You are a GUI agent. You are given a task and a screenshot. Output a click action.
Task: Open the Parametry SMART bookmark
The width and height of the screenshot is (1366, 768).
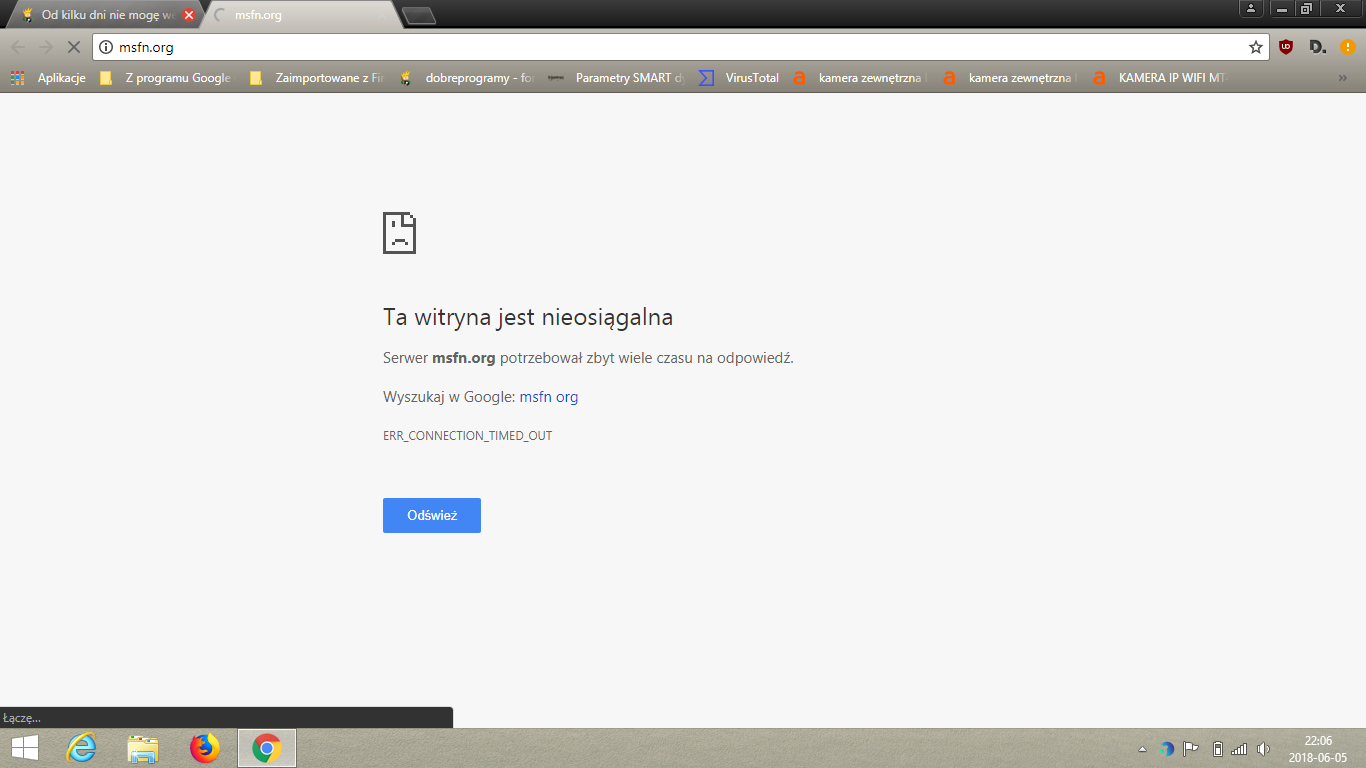[x=617, y=78]
